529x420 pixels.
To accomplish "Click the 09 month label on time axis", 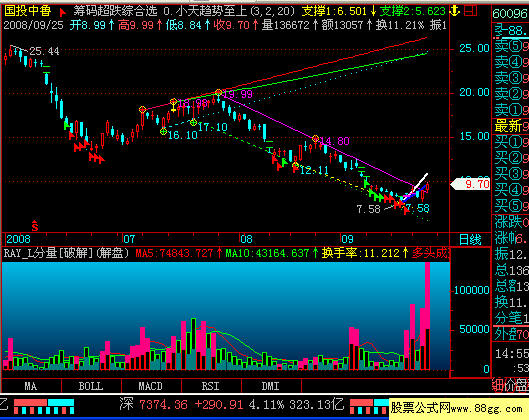I will click(x=347, y=239).
